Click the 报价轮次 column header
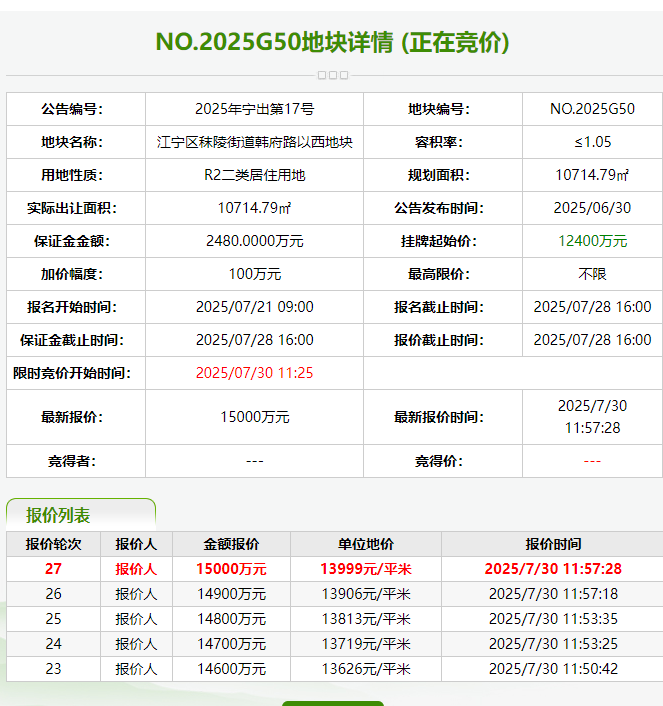 (53, 544)
